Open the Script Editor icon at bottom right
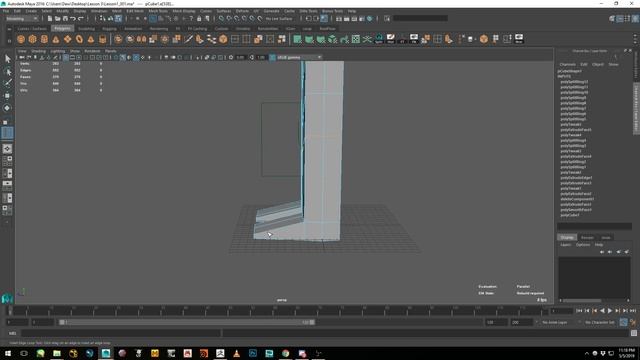Image resolution: width=640 pixels, height=360 pixels. coord(633,333)
